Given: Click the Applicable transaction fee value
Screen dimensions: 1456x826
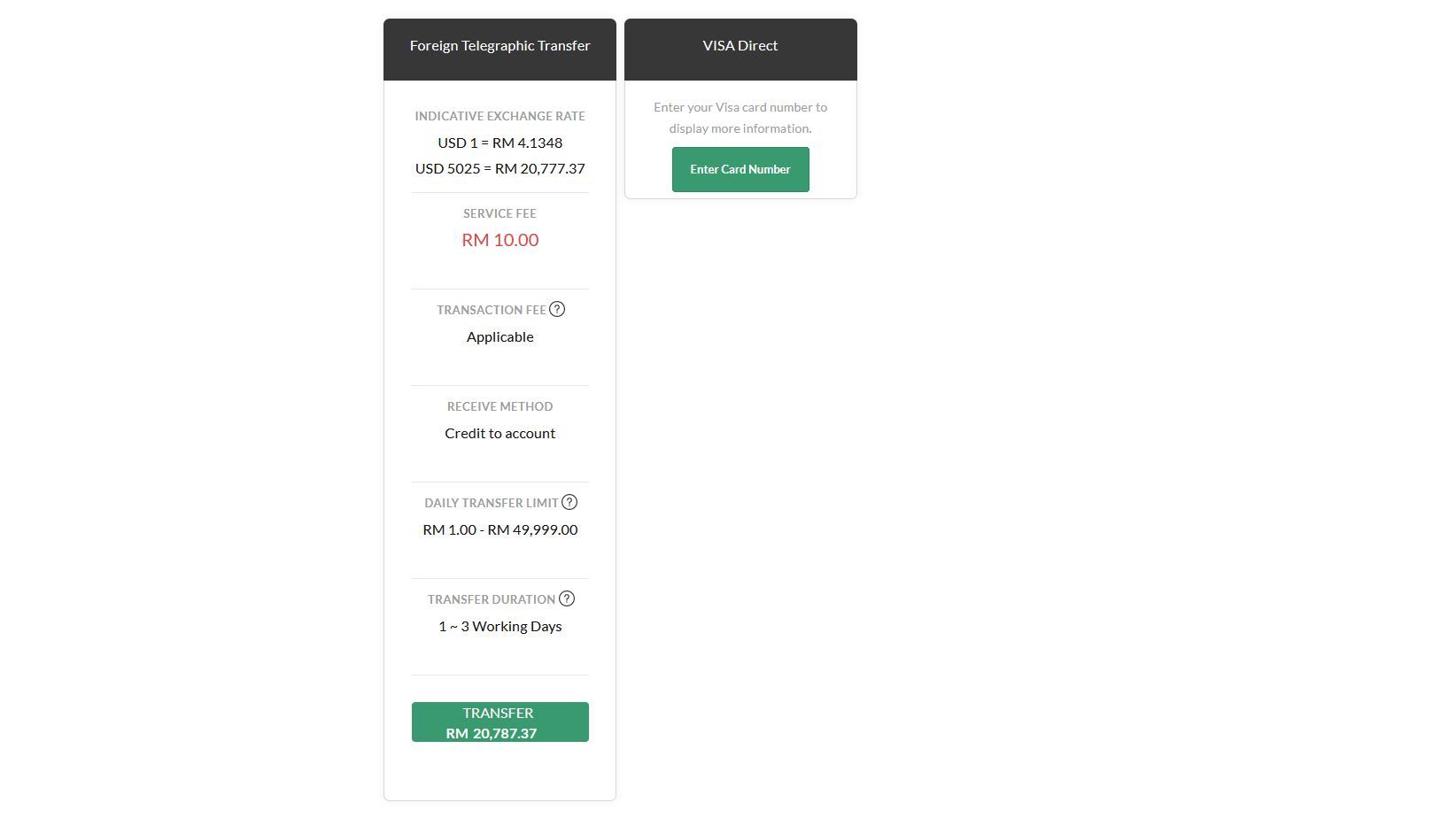Looking at the screenshot, I should (500, 336).
